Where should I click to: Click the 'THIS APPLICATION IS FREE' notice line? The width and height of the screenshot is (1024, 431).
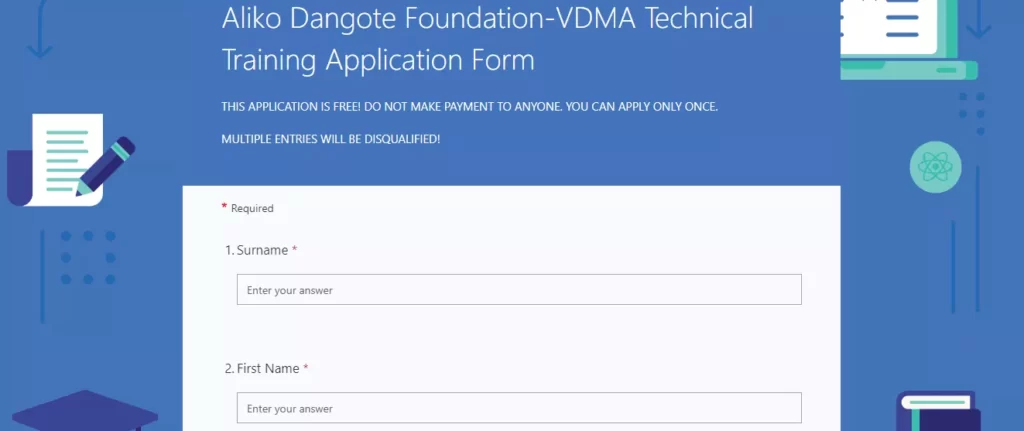(x=470, y=106)
